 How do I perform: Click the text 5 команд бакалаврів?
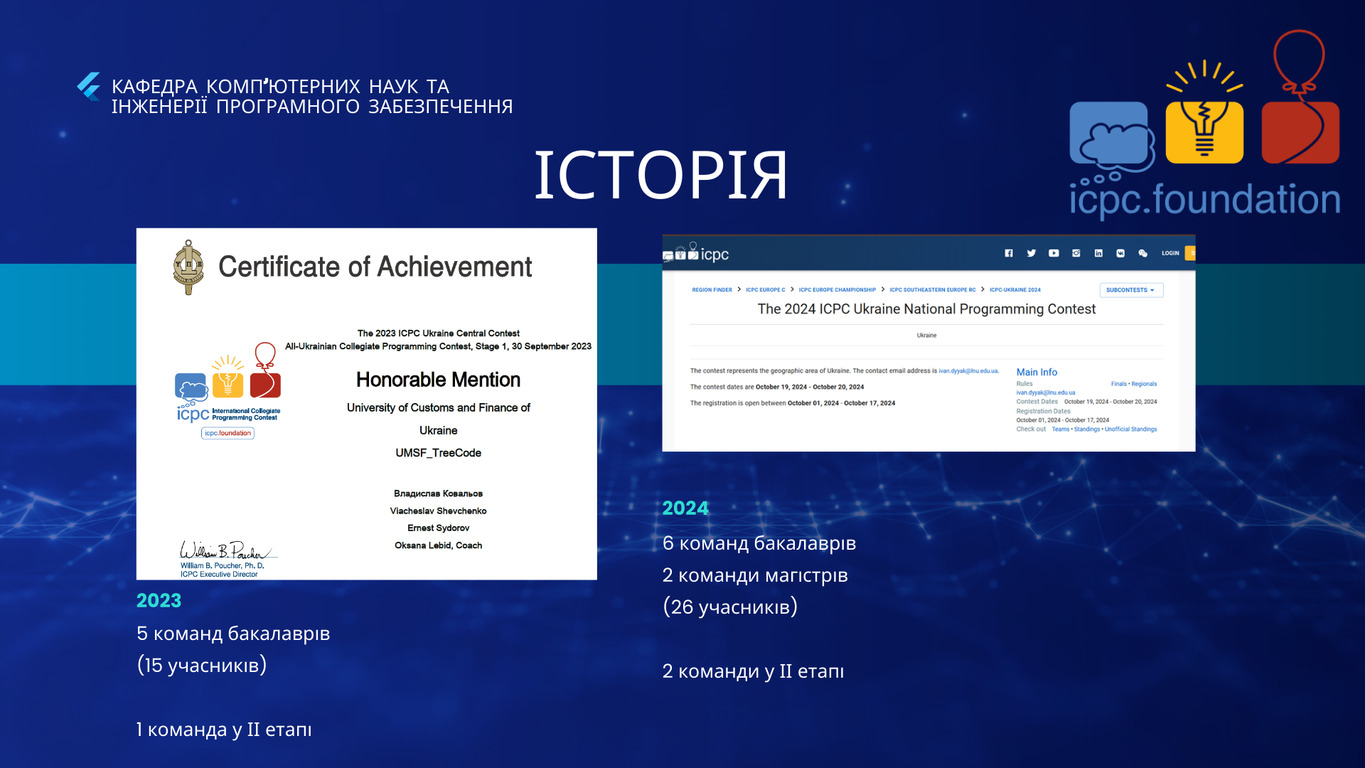click(233, 634)
